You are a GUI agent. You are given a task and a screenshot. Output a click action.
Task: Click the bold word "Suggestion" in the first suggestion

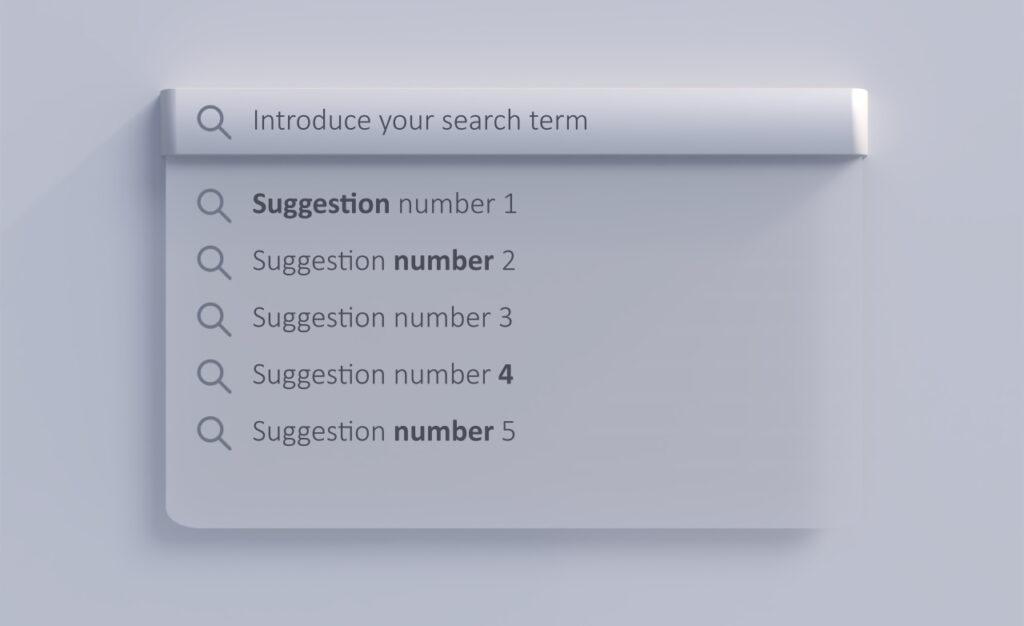tap(320, 205)
